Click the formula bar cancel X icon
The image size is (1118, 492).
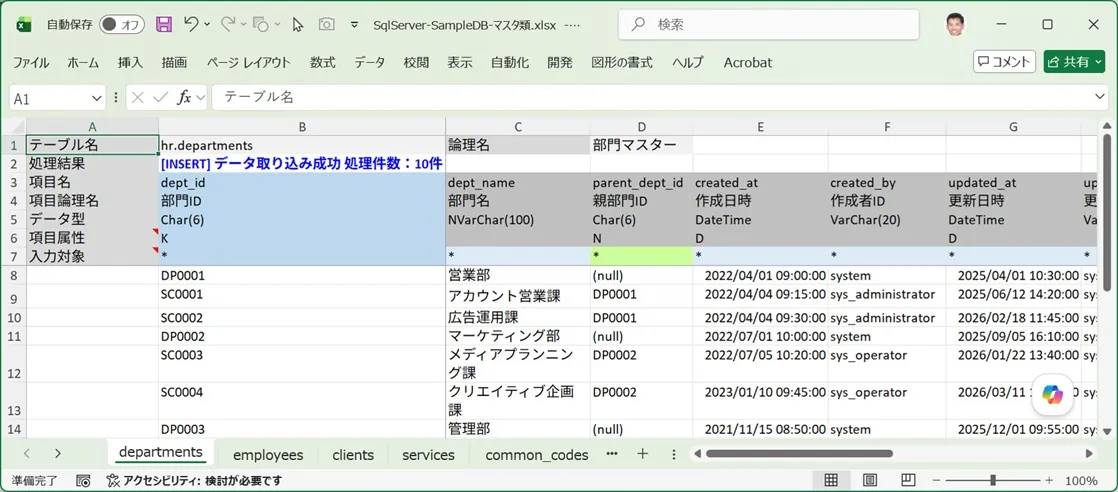[x=138, y=98]
